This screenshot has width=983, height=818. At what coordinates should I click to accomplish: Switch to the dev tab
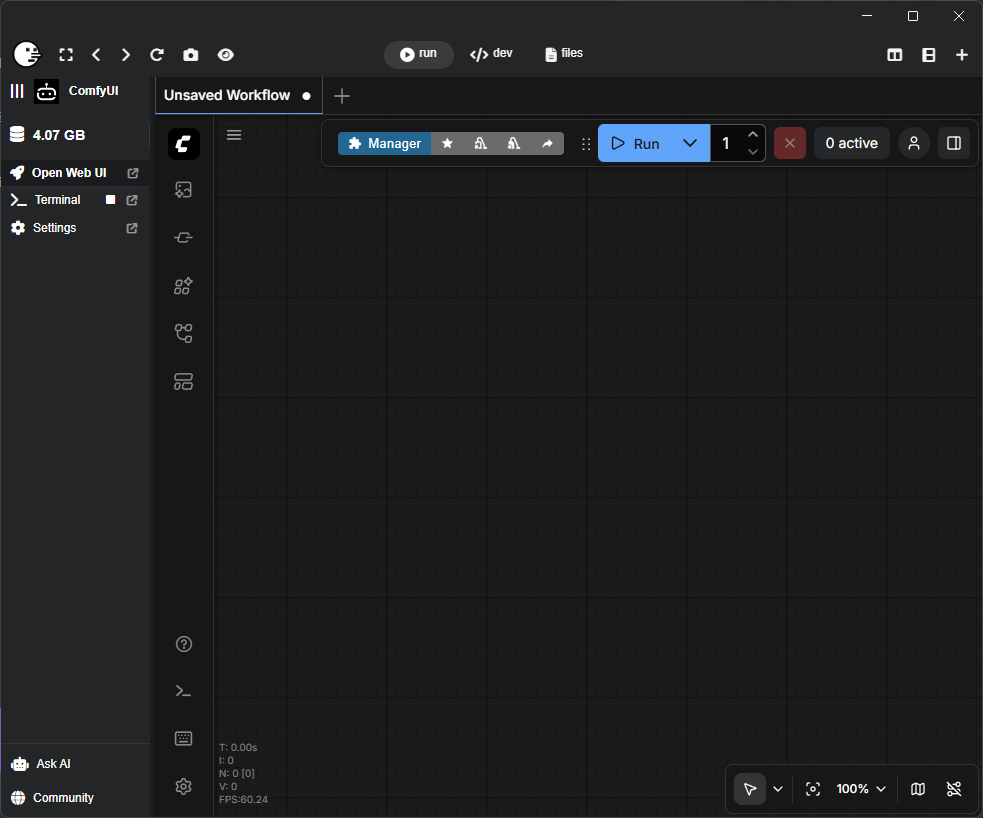(x=491, y=54)
